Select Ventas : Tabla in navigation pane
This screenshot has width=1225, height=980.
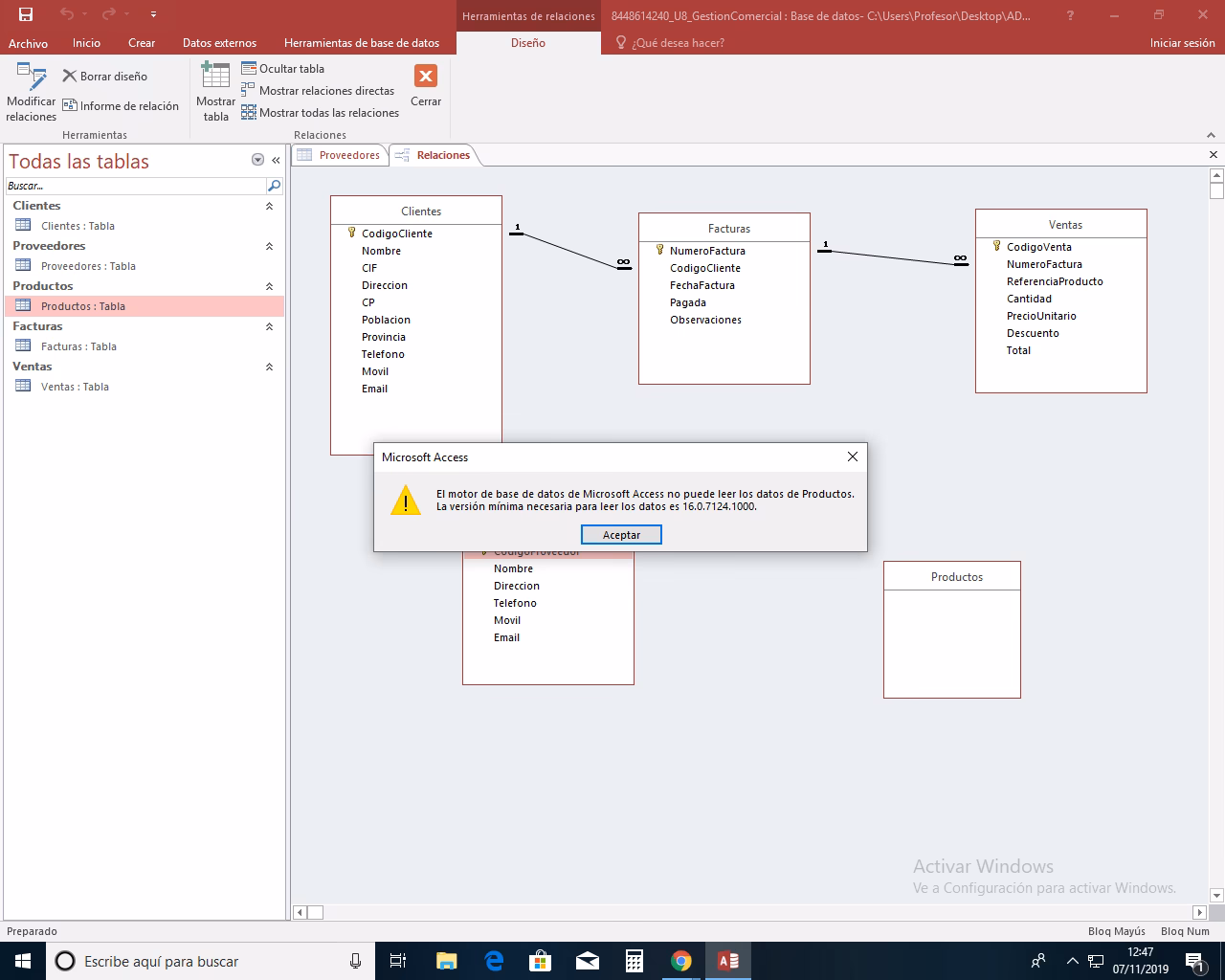click(145, 387)
